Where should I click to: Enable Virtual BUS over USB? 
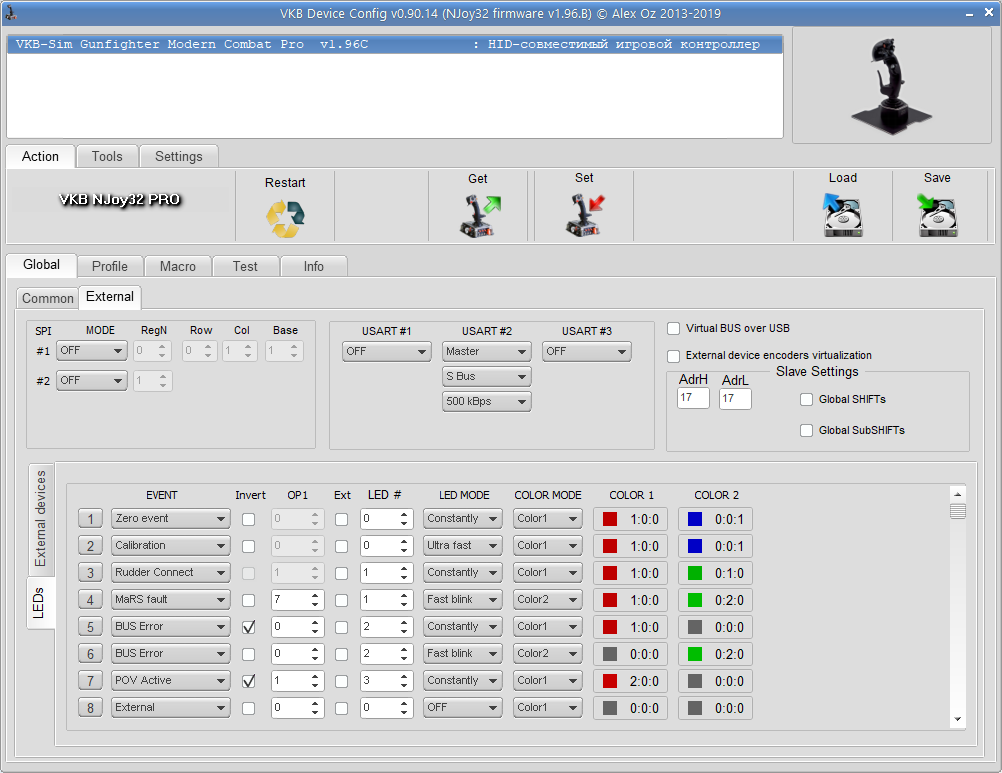(674, 328)
